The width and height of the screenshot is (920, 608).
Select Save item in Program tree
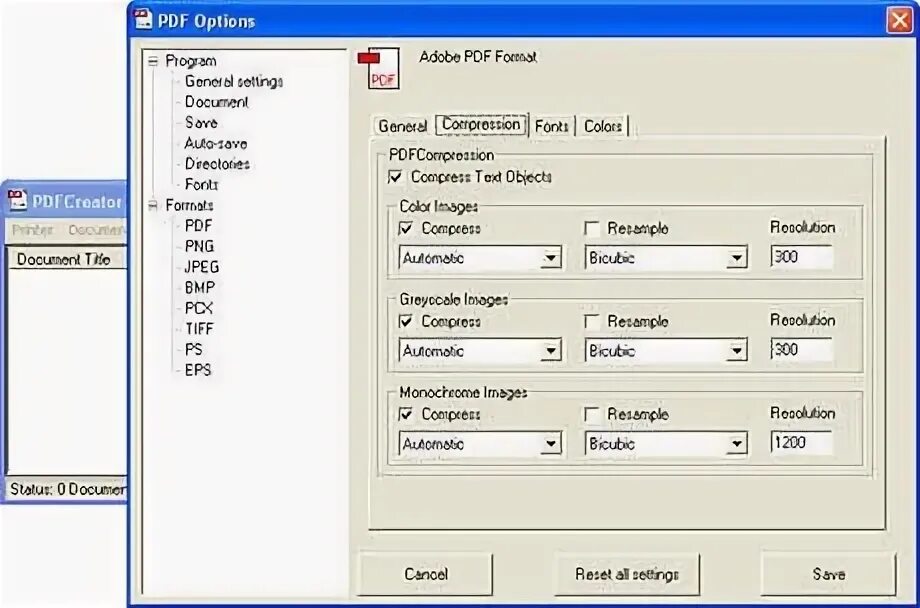point(201,123)
